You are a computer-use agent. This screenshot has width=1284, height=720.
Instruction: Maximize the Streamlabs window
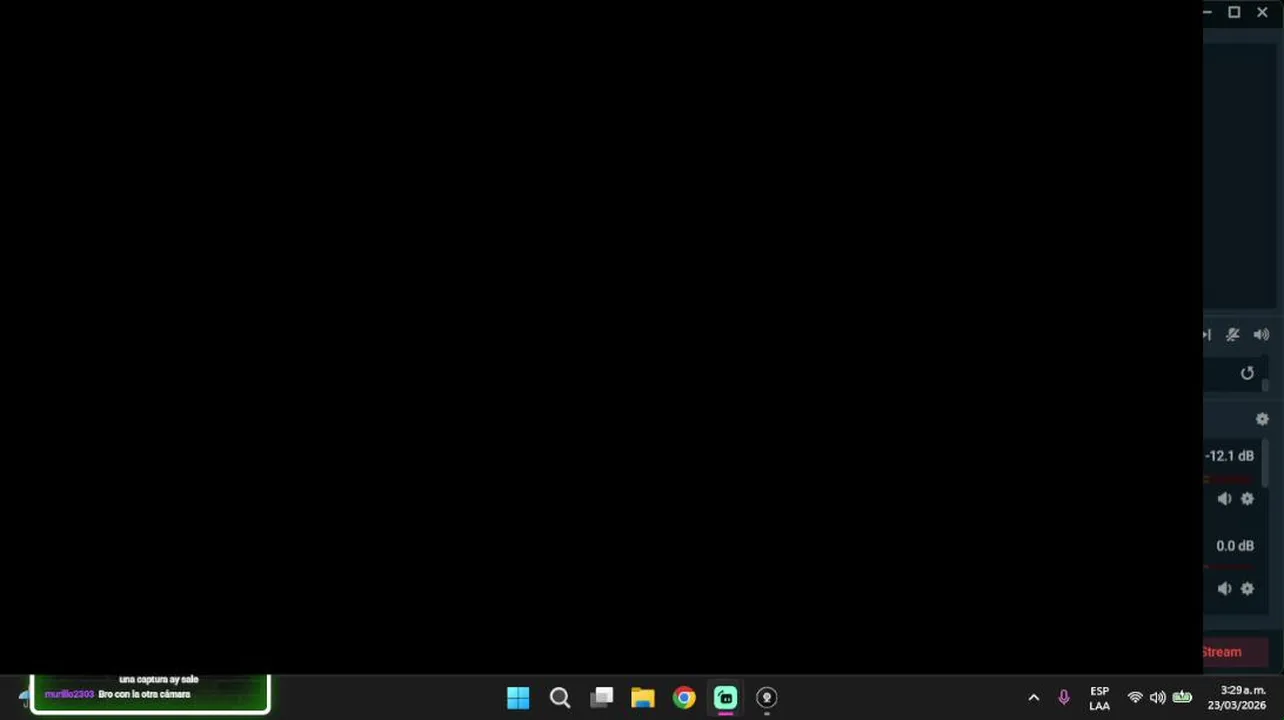1234,12
